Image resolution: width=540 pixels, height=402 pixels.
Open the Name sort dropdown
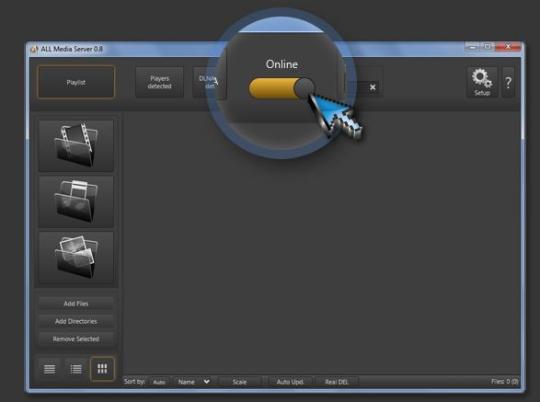pos(194,382)
